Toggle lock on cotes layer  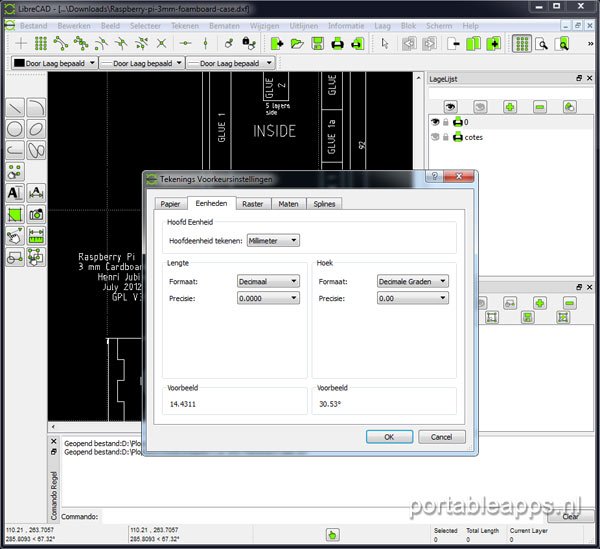coord(446,137)
